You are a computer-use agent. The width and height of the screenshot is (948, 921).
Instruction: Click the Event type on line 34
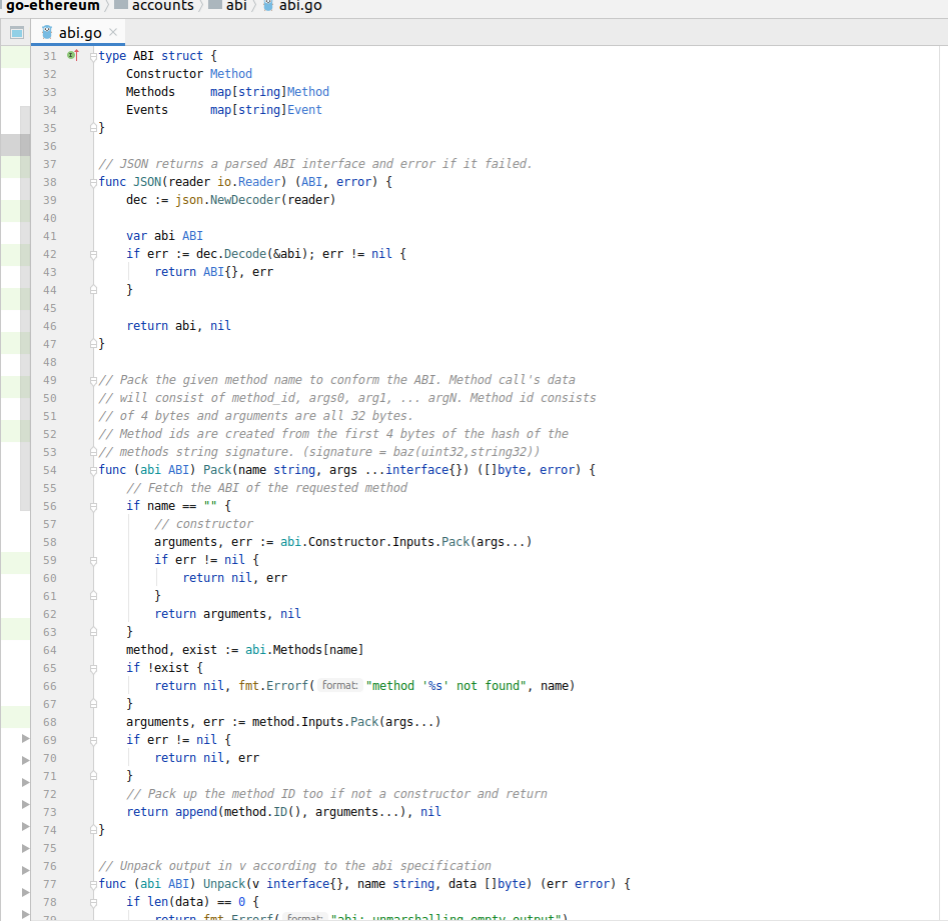tap(305, 109)
